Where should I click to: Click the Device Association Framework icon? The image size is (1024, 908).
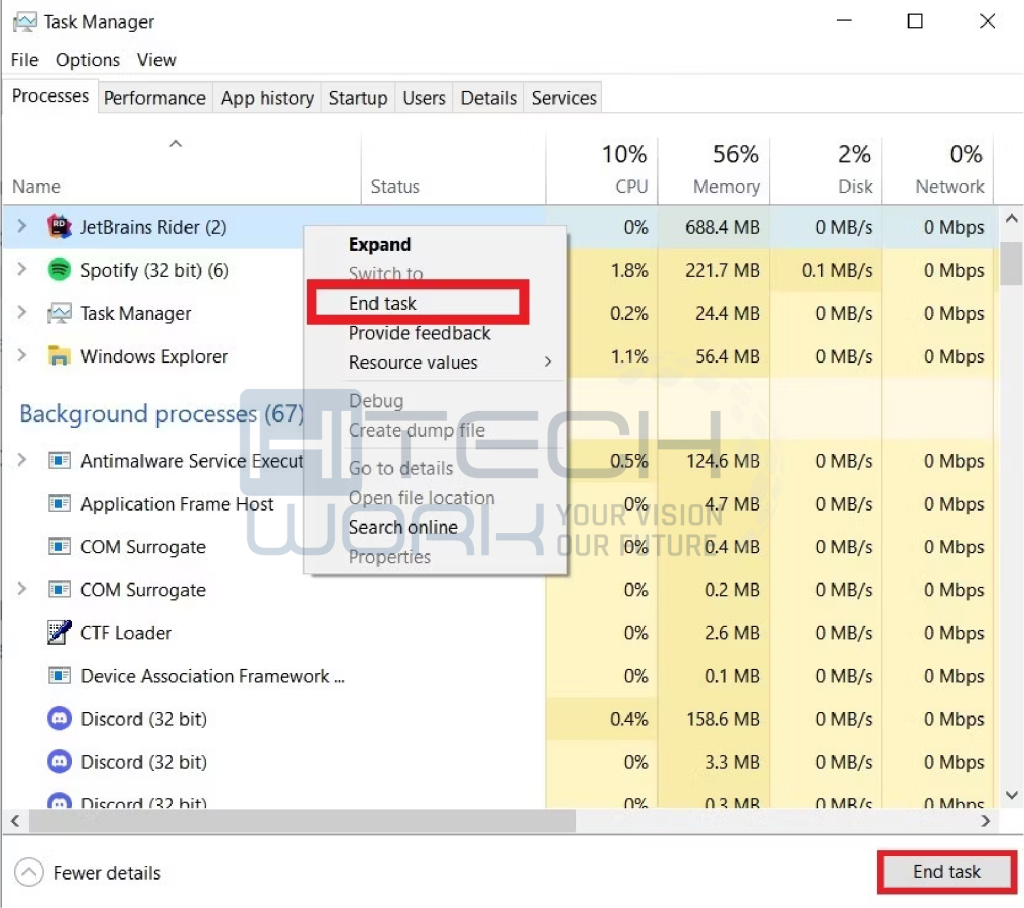click(x=59, y=675)
